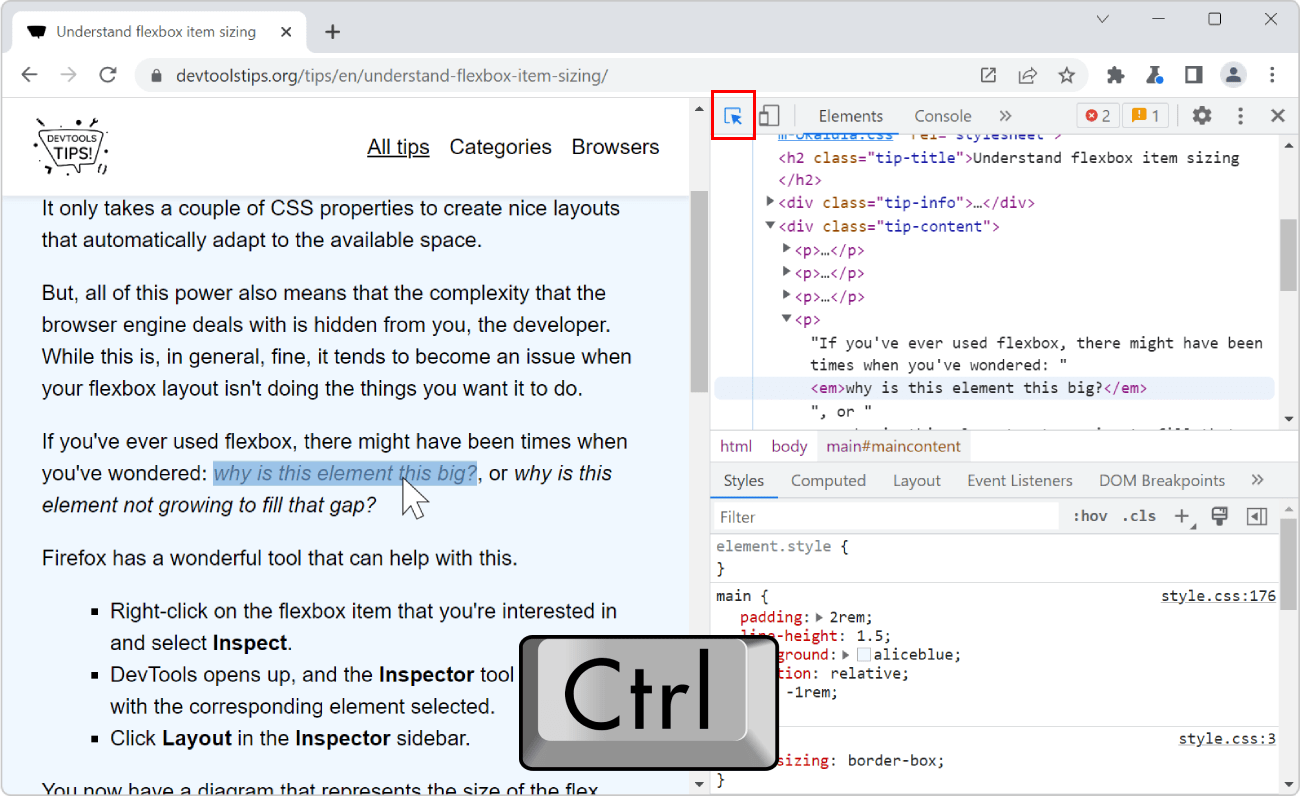Open the Chrome profile avatar
The width and height of the screenshot is (1300, 796).
1233,75
